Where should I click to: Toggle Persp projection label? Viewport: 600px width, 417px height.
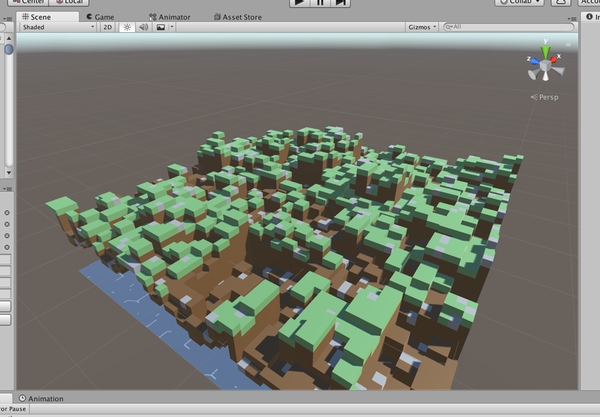coord(545,97)
